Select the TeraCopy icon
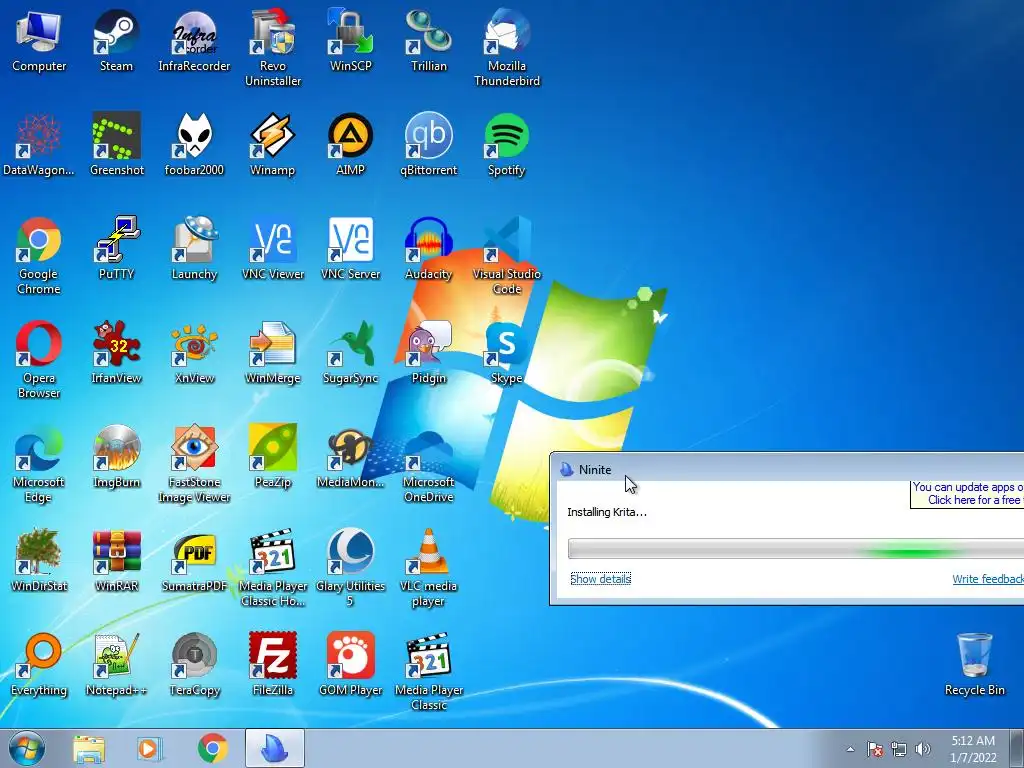 [x=194, y=664]
